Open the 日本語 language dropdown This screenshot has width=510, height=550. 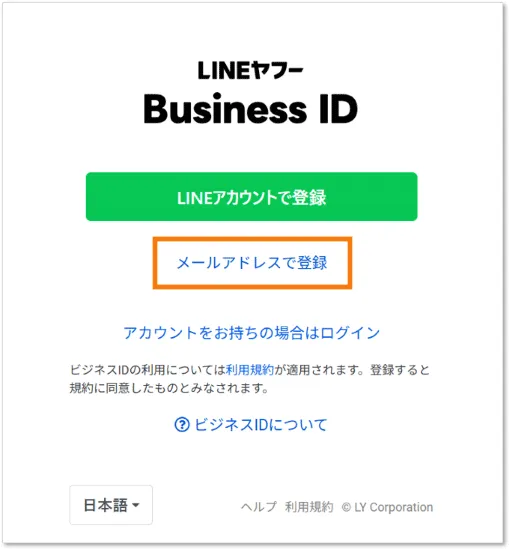(x=111, y=505)
